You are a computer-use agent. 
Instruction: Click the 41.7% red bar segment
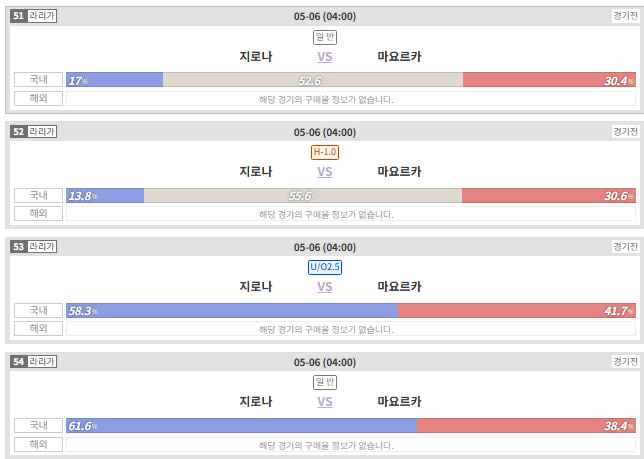tap(517, 310)
